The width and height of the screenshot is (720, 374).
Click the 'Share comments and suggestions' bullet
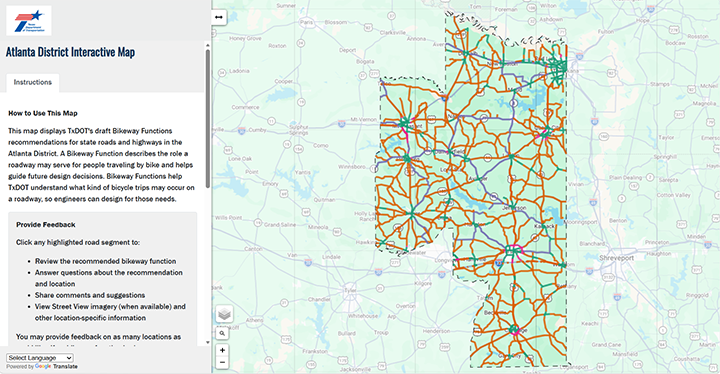[90, 295]
